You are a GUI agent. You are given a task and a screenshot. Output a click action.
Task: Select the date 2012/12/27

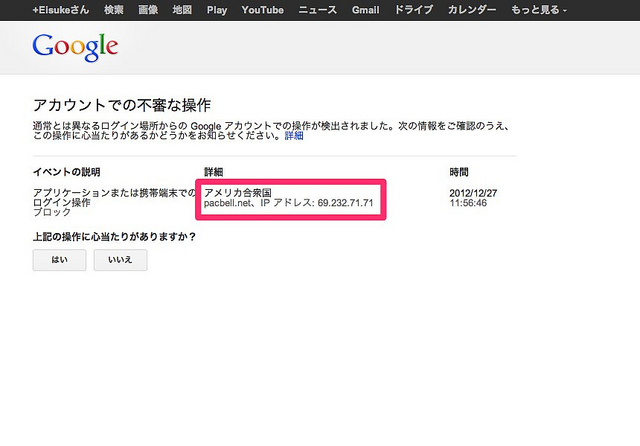click(x=473, y=193)
